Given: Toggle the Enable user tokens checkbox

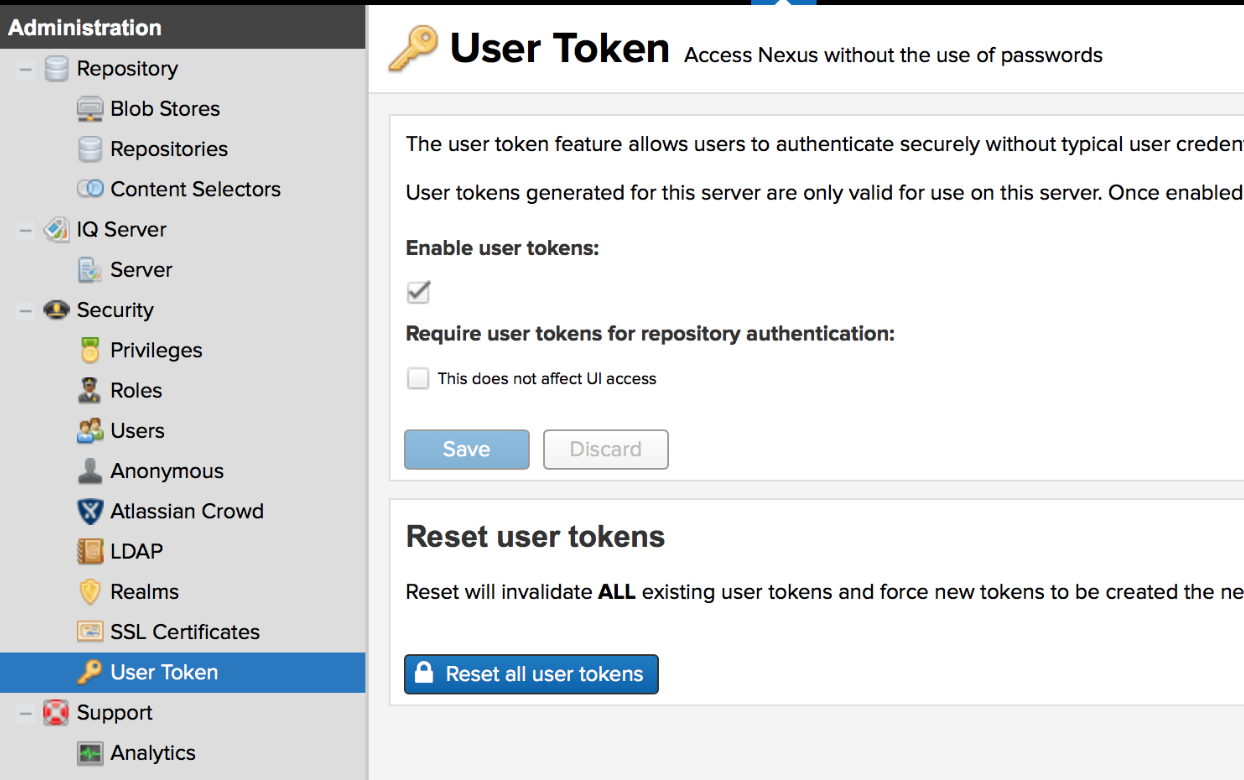Looking at the screenshot, I should click(418, 292).
